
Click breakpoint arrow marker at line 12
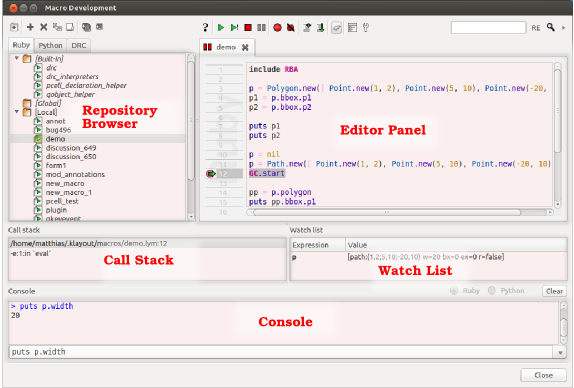tap(211, 174)
